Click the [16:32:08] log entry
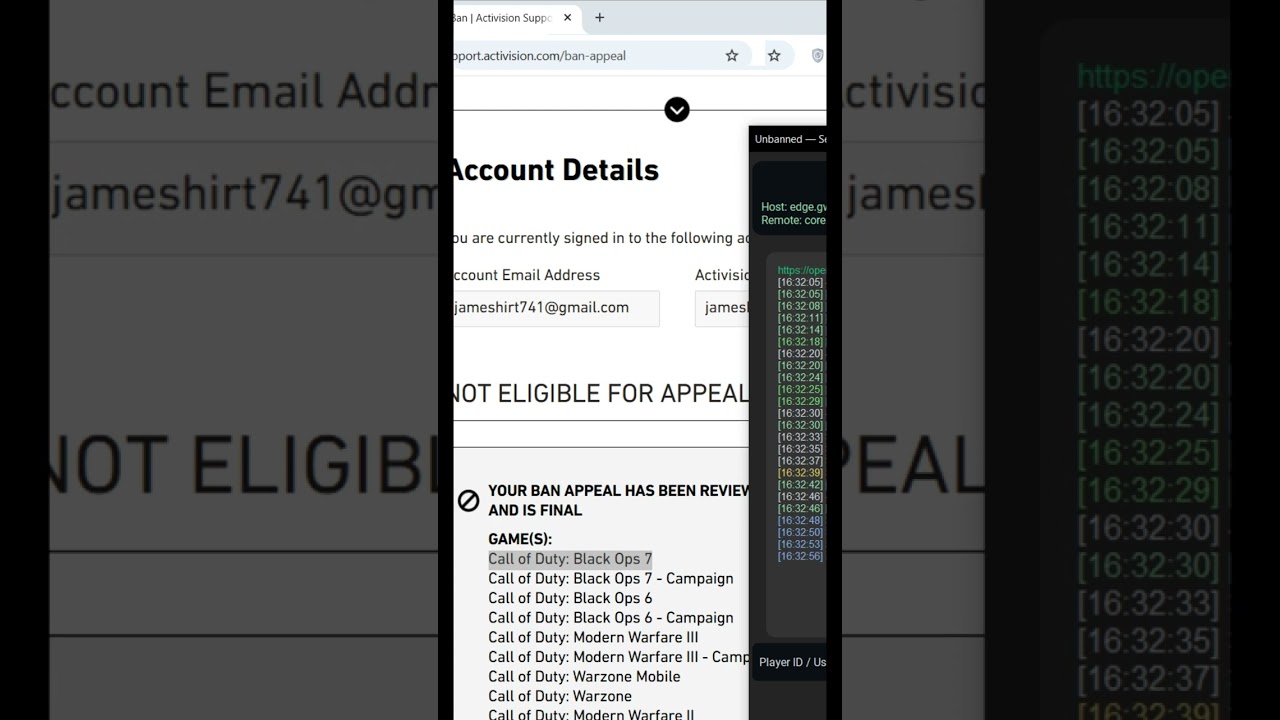 point(800,306)
